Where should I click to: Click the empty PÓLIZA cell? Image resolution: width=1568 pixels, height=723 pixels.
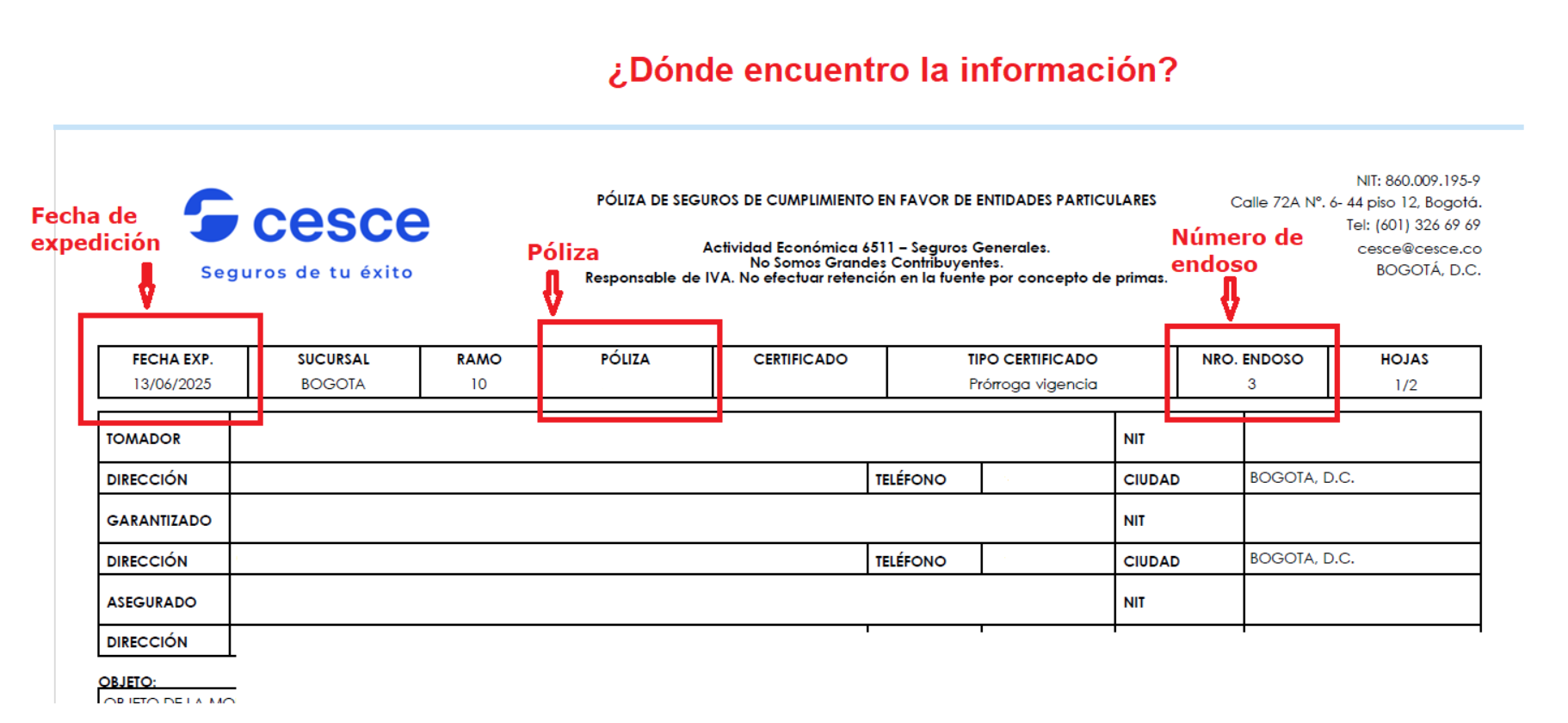[x=626, y=385]
